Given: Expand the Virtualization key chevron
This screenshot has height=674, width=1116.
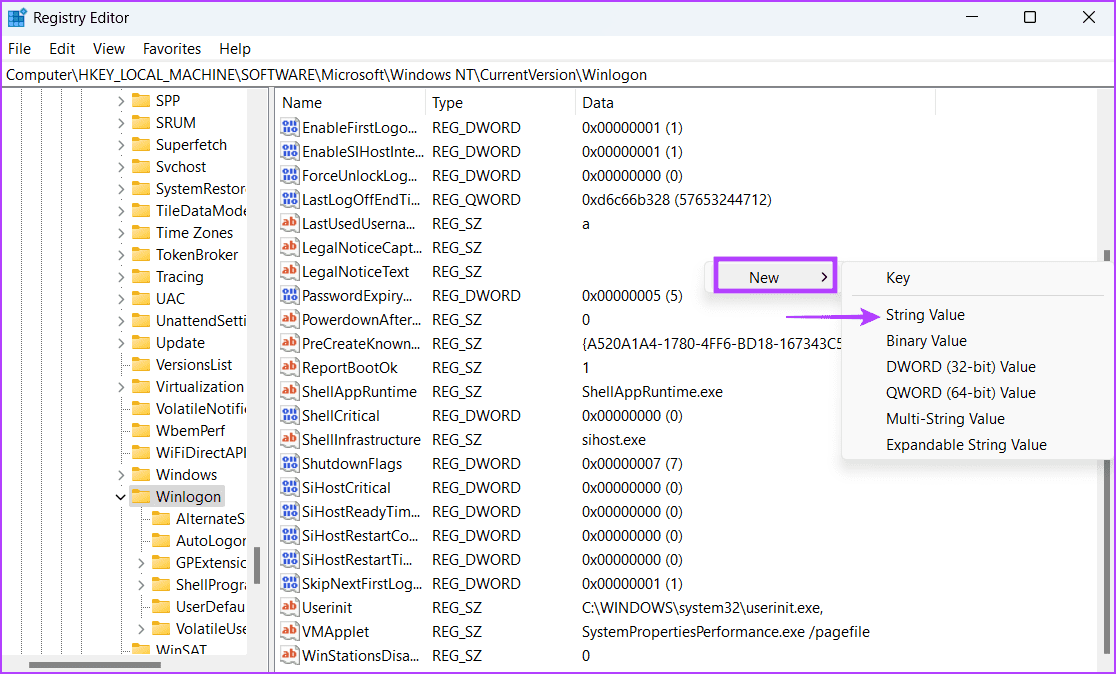Looking at the screenshot, I should (121, 386).
